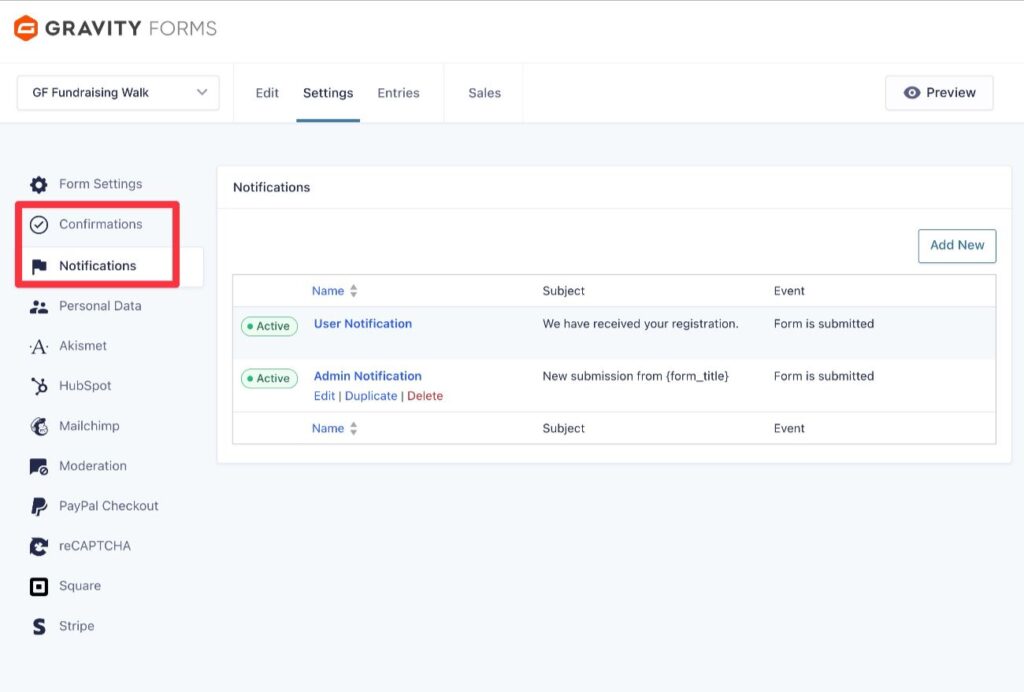The width and height of the screenshot is (1024, 692).
Task: Toggle Active status for Admin Notification
Action: [x=269, y=378]
